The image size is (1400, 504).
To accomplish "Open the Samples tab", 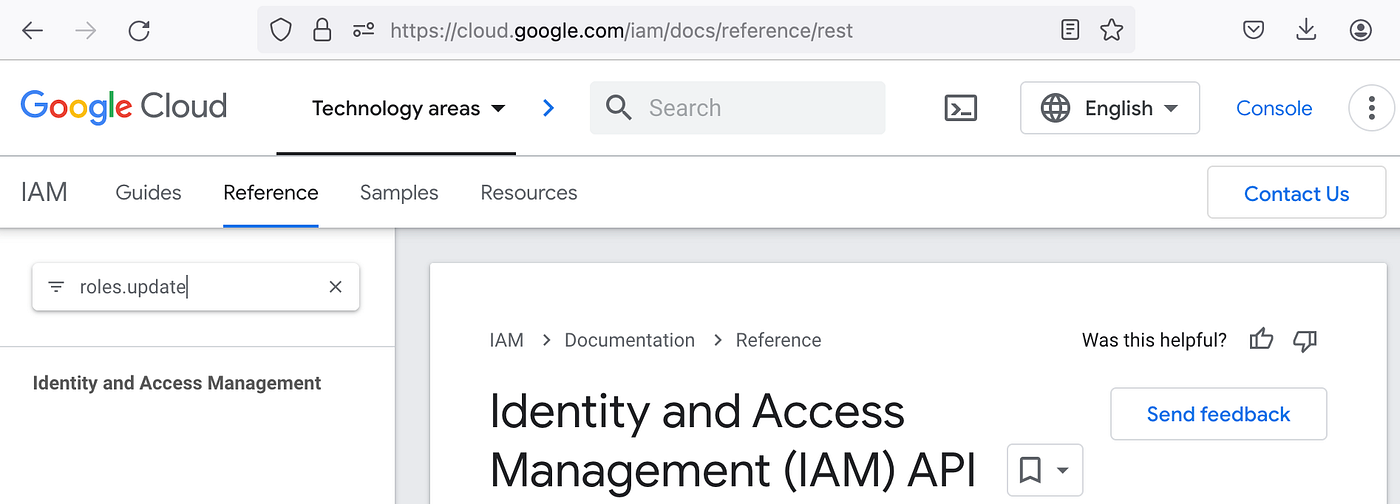I will [399, 193].
